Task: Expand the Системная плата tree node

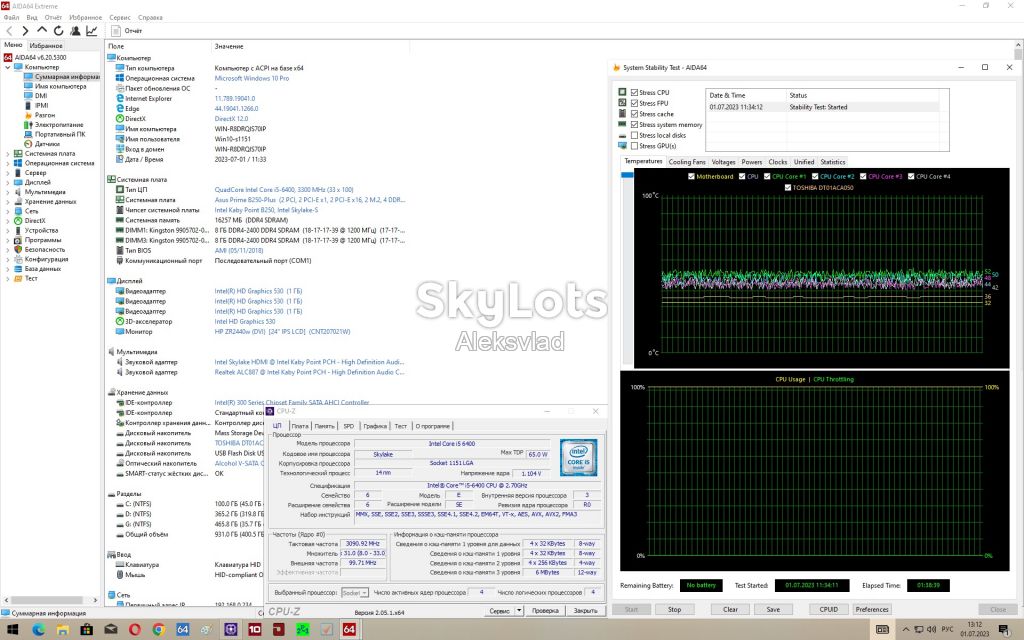Action: [x=8, y=153]
